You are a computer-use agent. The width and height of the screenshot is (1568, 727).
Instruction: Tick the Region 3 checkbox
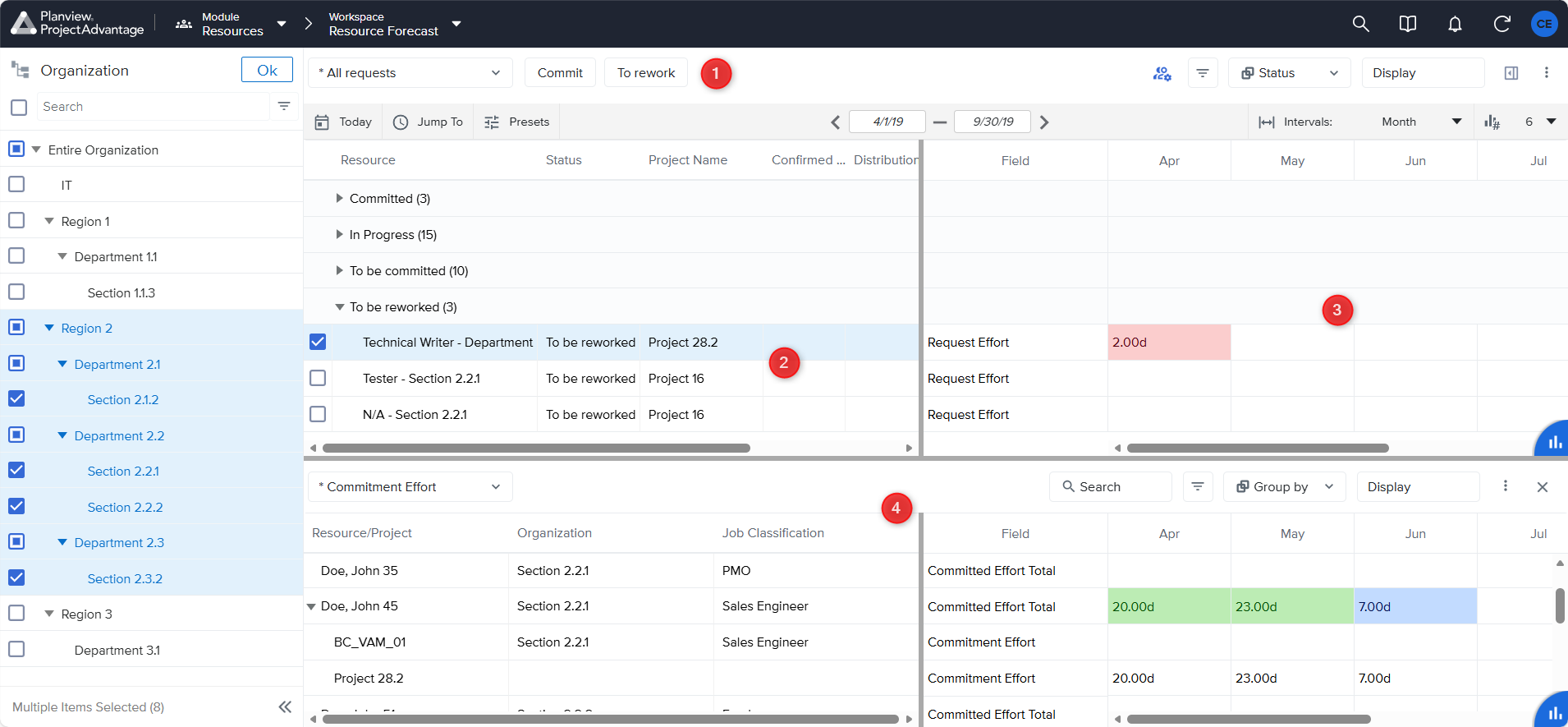pos(16,614)
